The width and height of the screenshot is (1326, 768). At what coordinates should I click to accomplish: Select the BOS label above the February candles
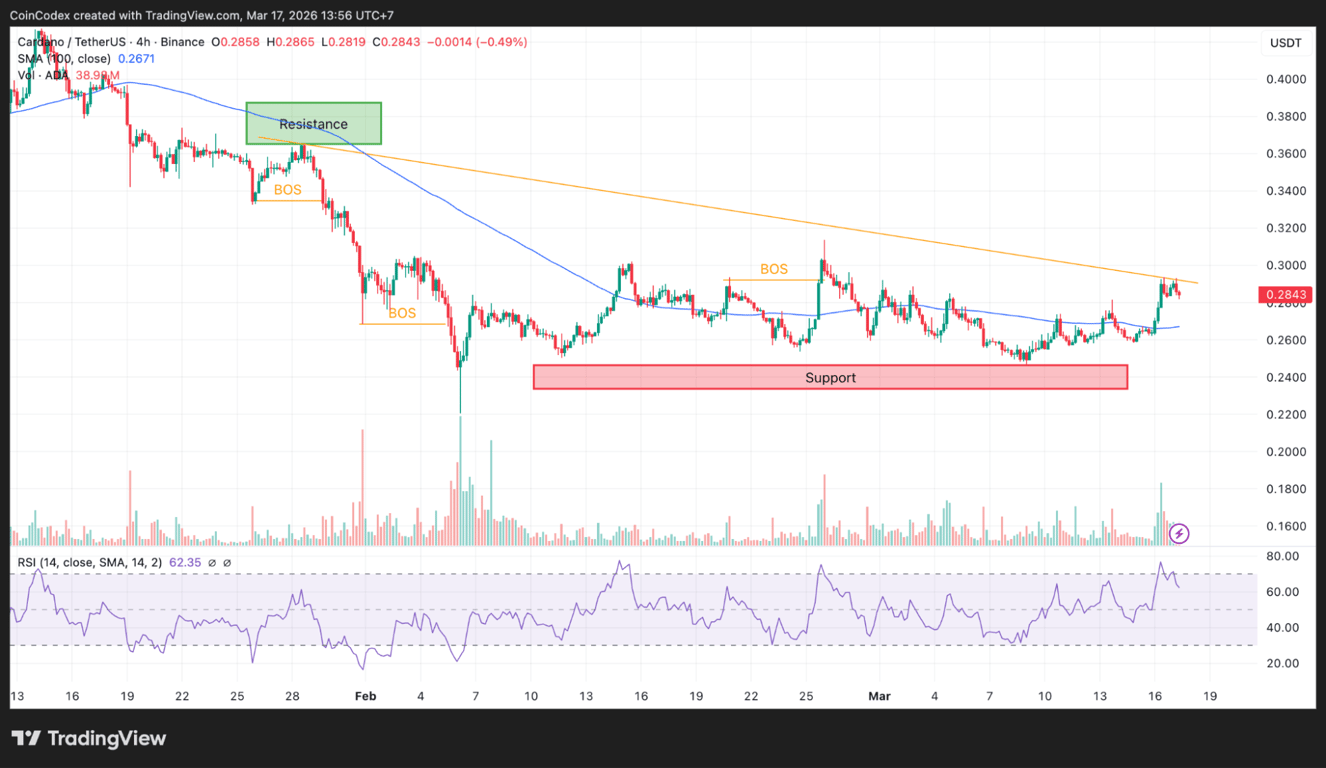(400, 313)
